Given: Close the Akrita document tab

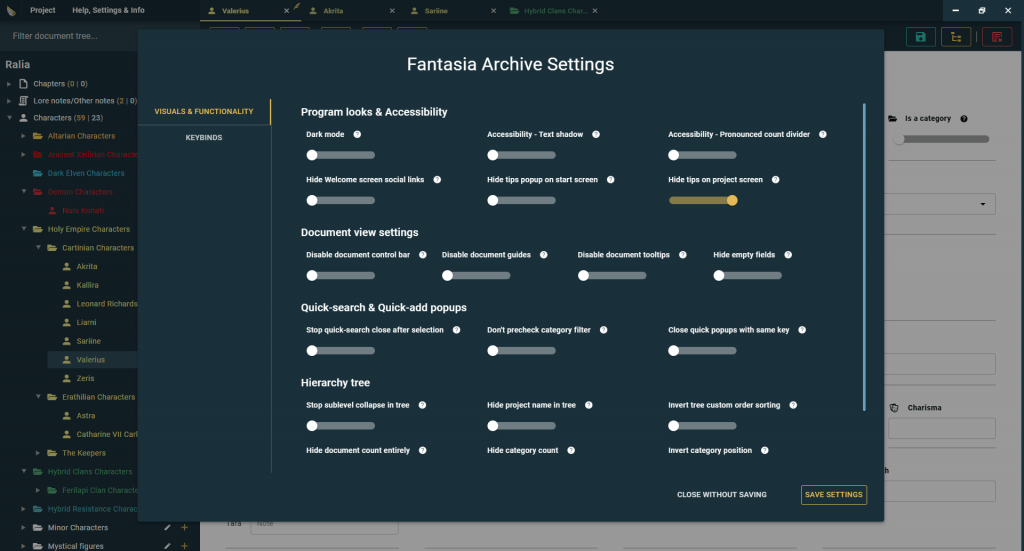Looking at the screenshot, I should (x=390, y=11).
